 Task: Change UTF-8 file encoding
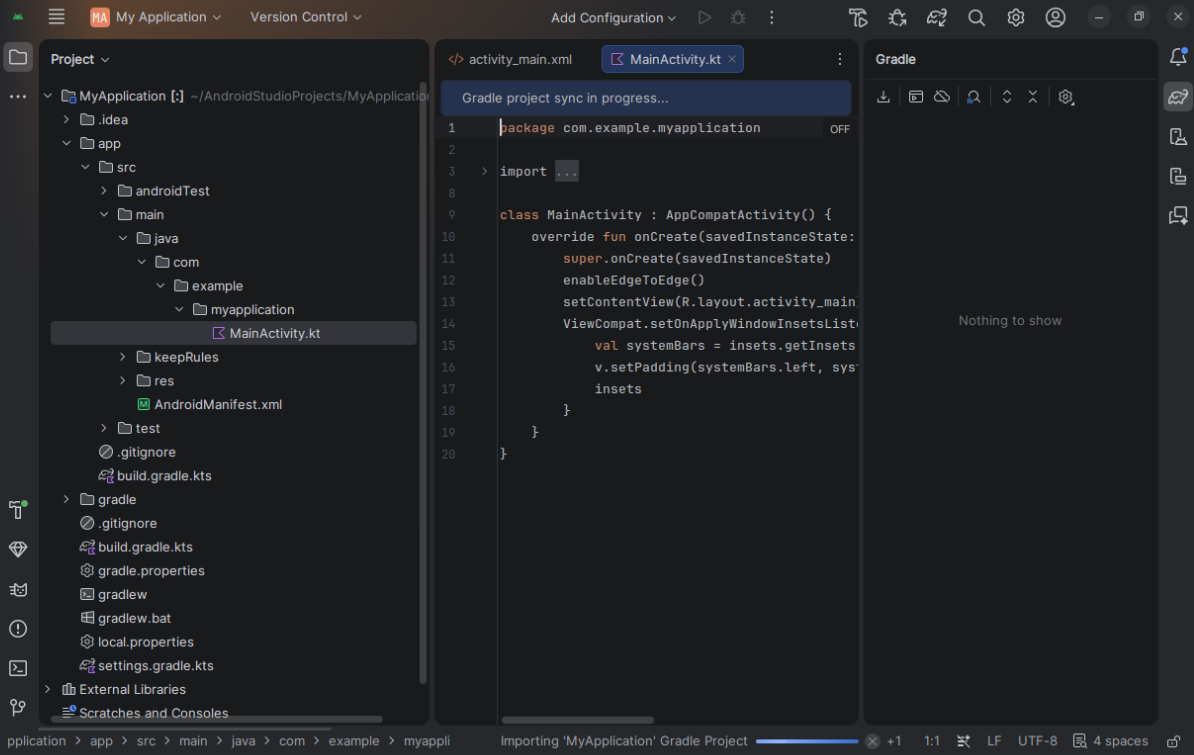click(x=1037, y=741)
